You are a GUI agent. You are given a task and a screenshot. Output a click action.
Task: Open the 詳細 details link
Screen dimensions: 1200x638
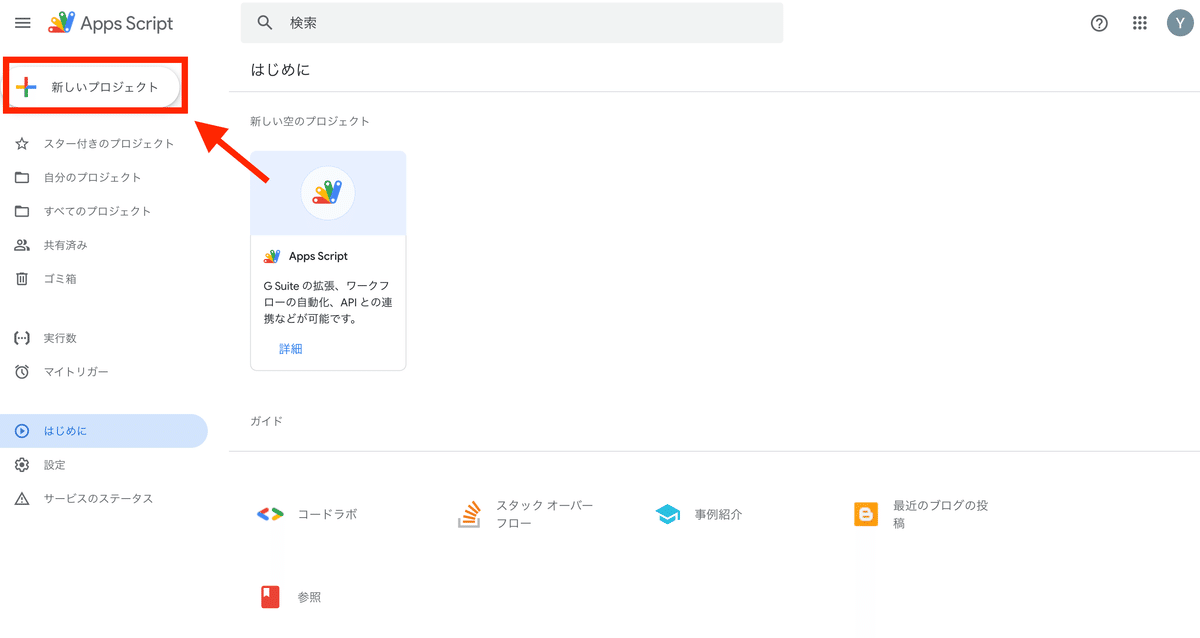[291, 349]
